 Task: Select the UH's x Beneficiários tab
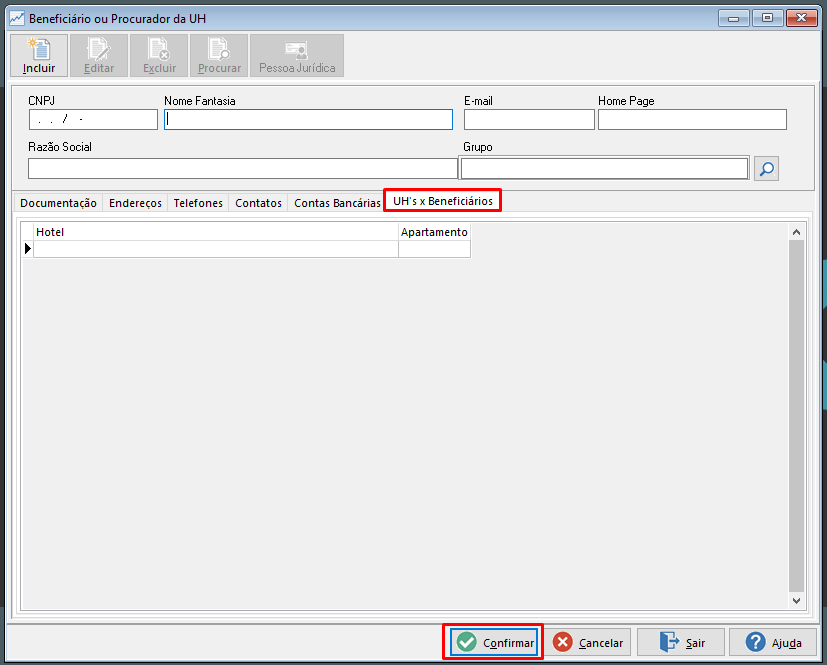[x=443, y=201]
